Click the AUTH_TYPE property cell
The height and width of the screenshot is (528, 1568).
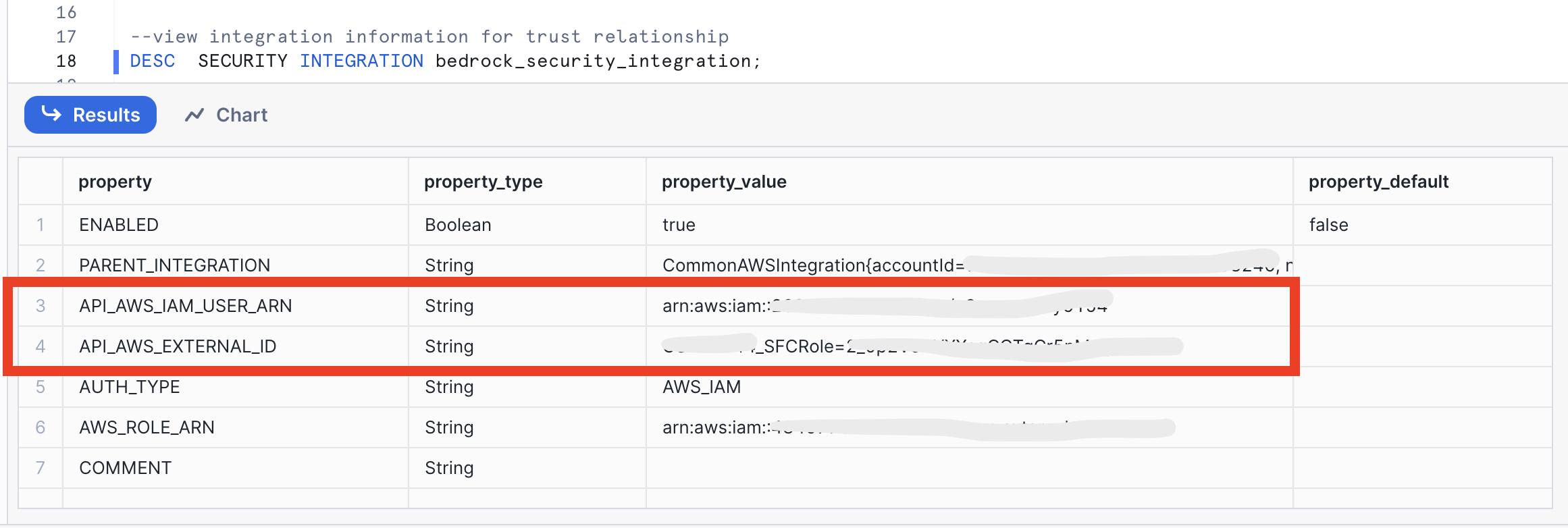(130, 387)
